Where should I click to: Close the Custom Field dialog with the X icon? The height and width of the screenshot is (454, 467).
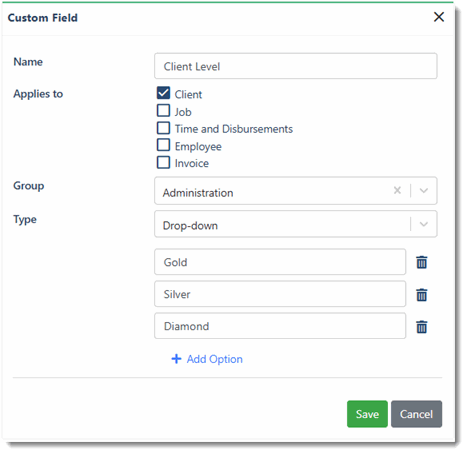tap(439, 17)
